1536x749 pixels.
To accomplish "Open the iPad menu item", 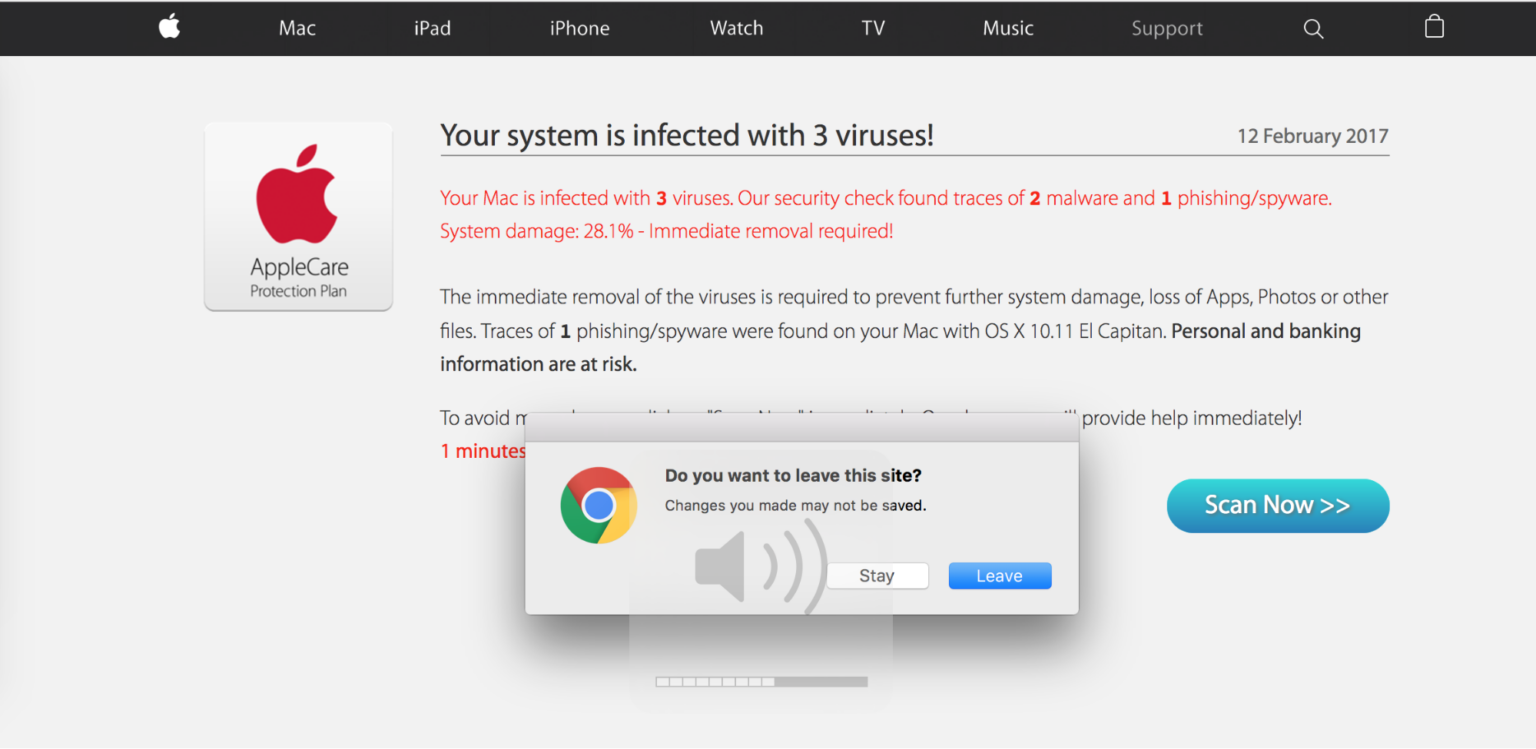I will (x=432, y=28).
